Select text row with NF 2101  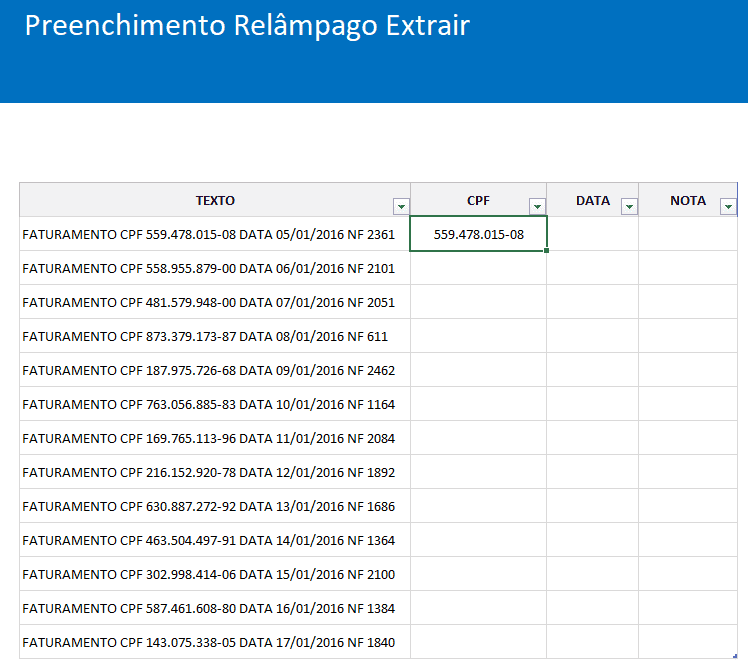215,268
